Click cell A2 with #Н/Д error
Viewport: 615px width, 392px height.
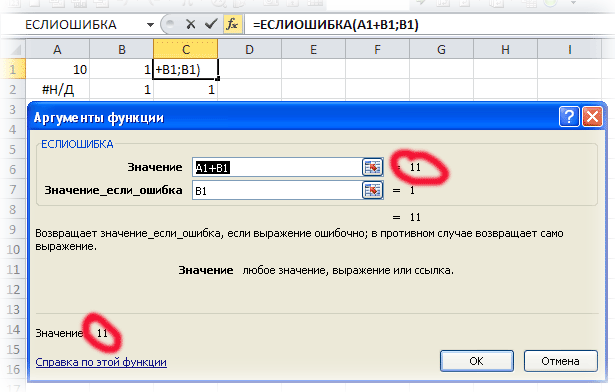point(58,89)
